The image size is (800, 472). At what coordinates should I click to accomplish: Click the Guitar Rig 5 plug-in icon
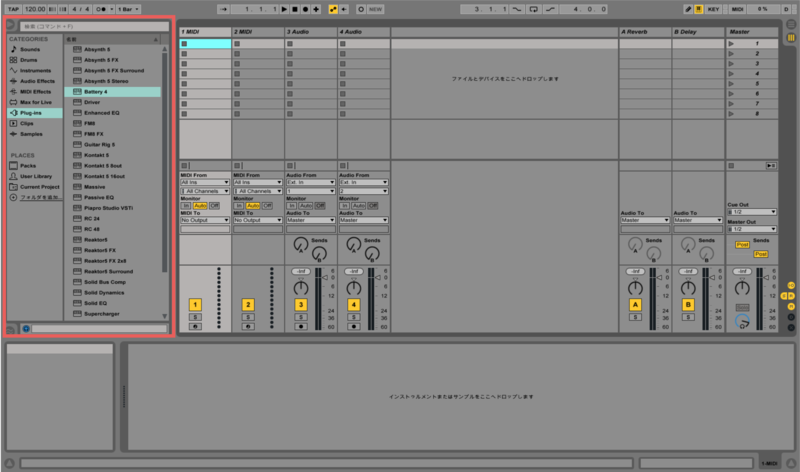pyautogui.click(x=77, y=144)
